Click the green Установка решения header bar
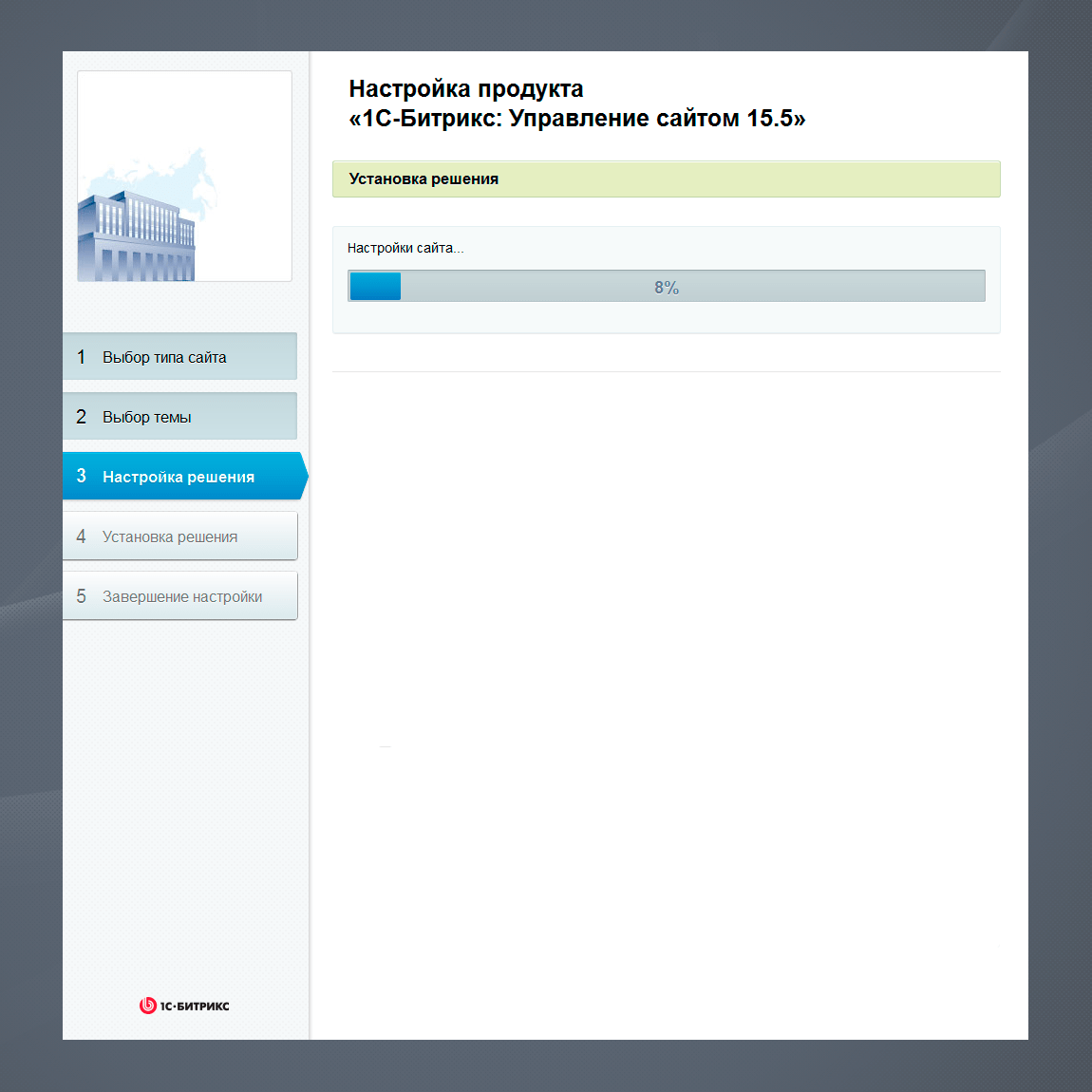1092x1092 pixels. pyautogui.click(x=665, y=179)
